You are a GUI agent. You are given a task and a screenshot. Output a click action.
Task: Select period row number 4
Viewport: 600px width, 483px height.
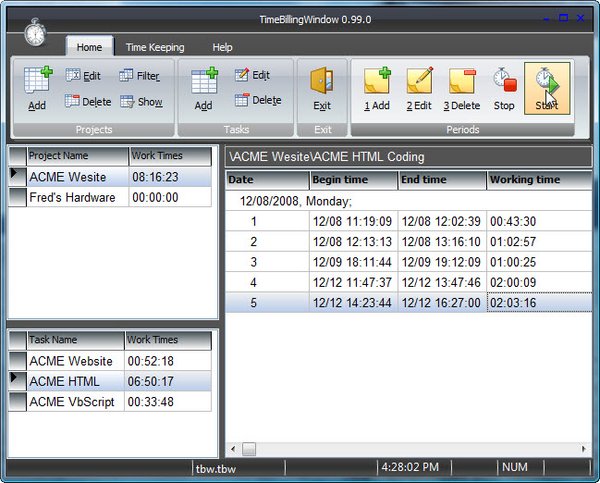409,282
